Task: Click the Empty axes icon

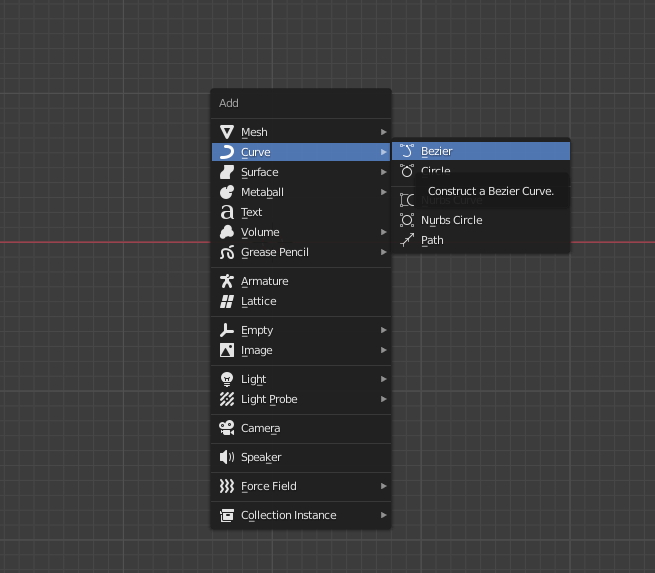Action: coord(227,330)
